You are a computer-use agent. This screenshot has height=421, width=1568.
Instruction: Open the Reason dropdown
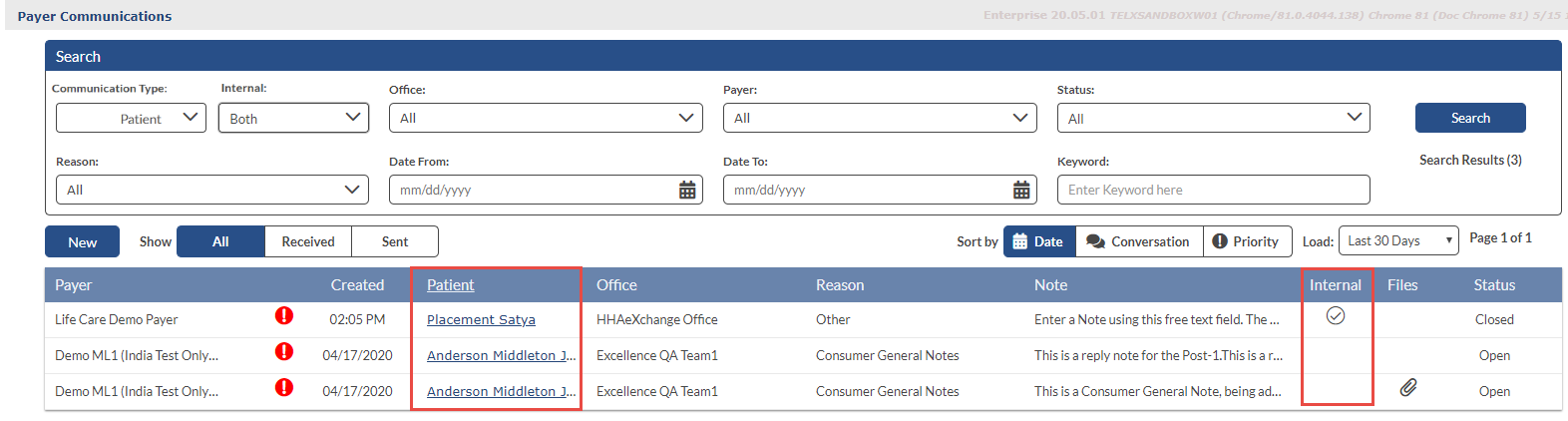point(212,190)
